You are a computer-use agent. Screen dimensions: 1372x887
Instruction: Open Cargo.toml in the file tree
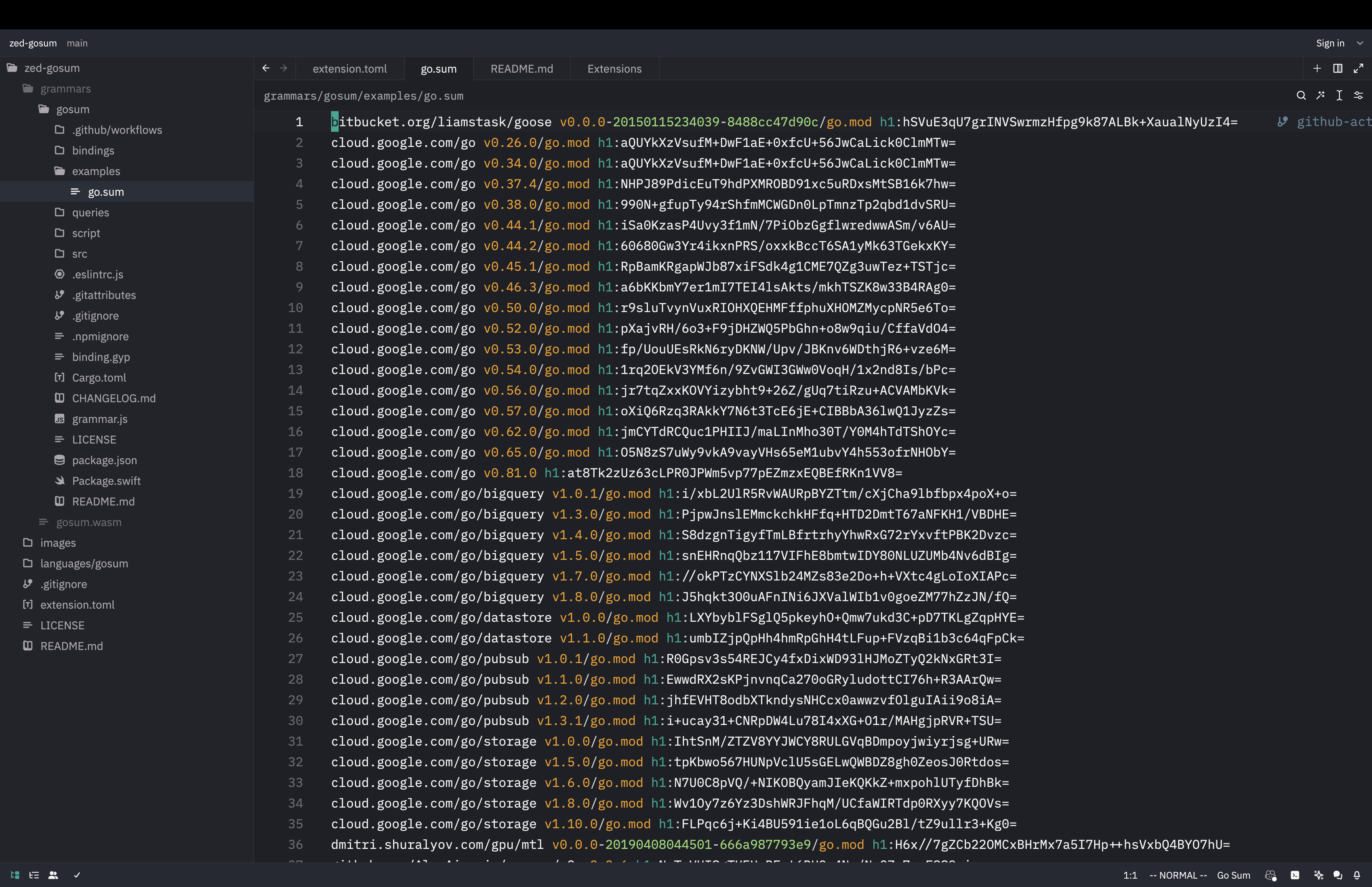point(127,378)
